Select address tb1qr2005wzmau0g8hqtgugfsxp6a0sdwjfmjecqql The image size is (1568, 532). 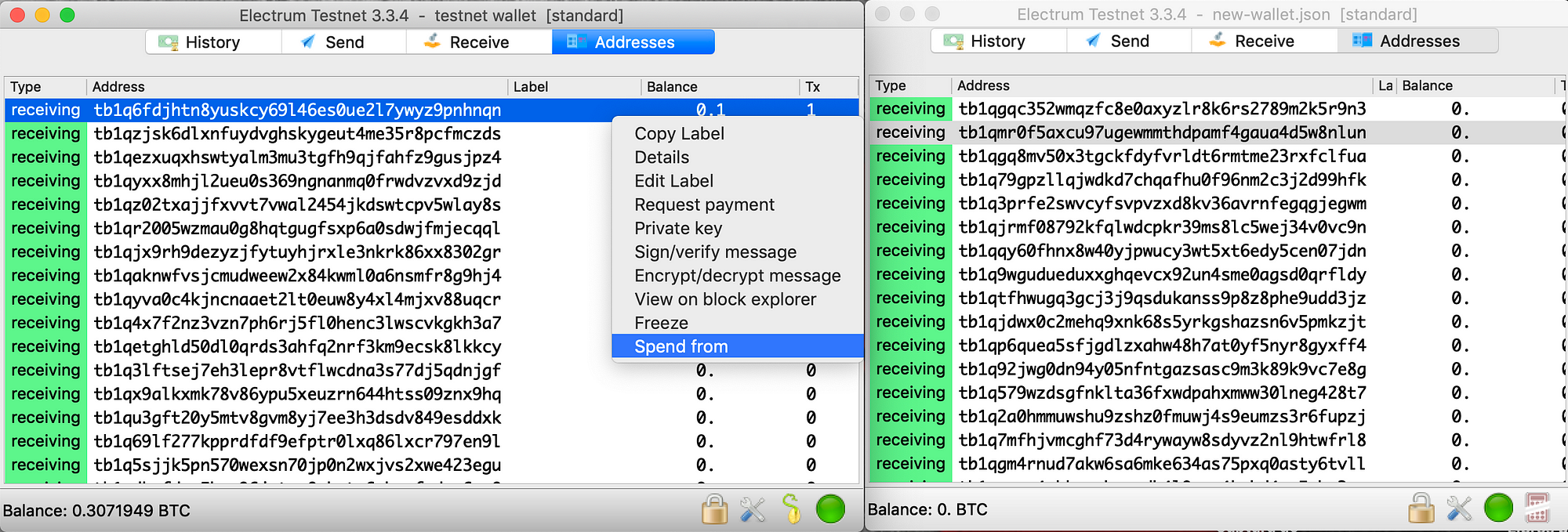[x=297, y=228]
